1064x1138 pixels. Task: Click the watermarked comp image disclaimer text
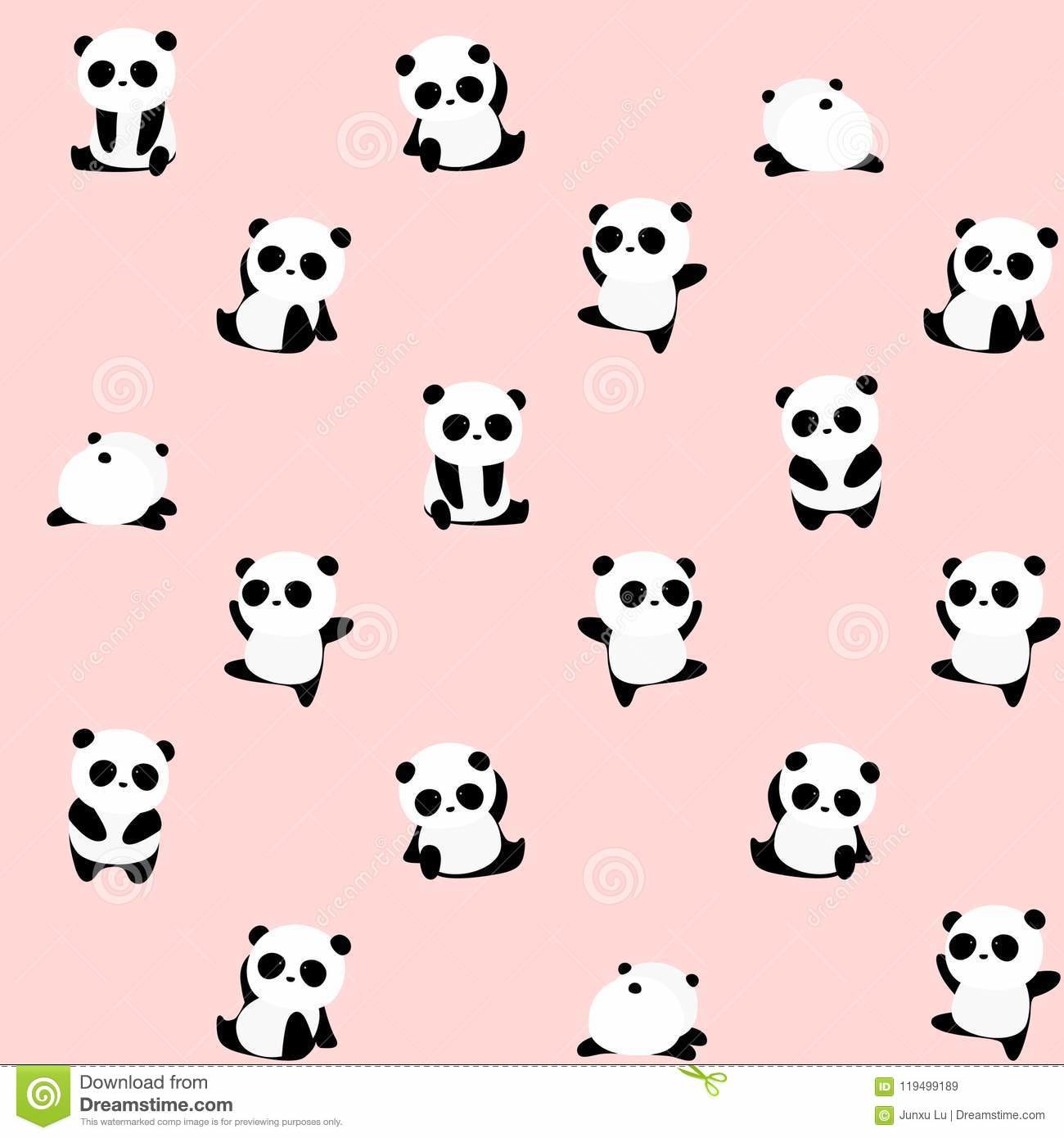coord(210,1122)
